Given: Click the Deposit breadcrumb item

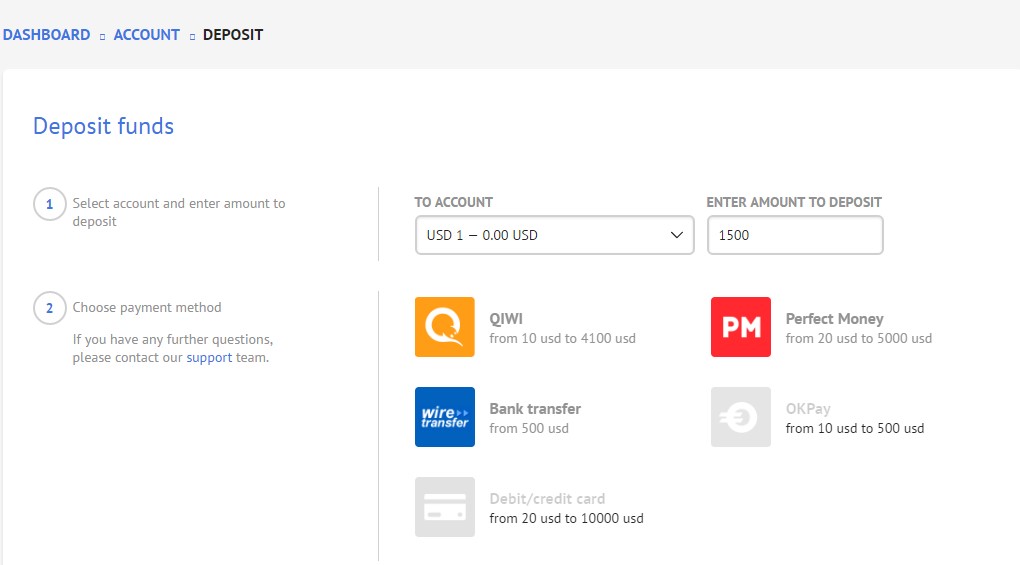Looking at the screenshot, I should (x=233, y=34).
